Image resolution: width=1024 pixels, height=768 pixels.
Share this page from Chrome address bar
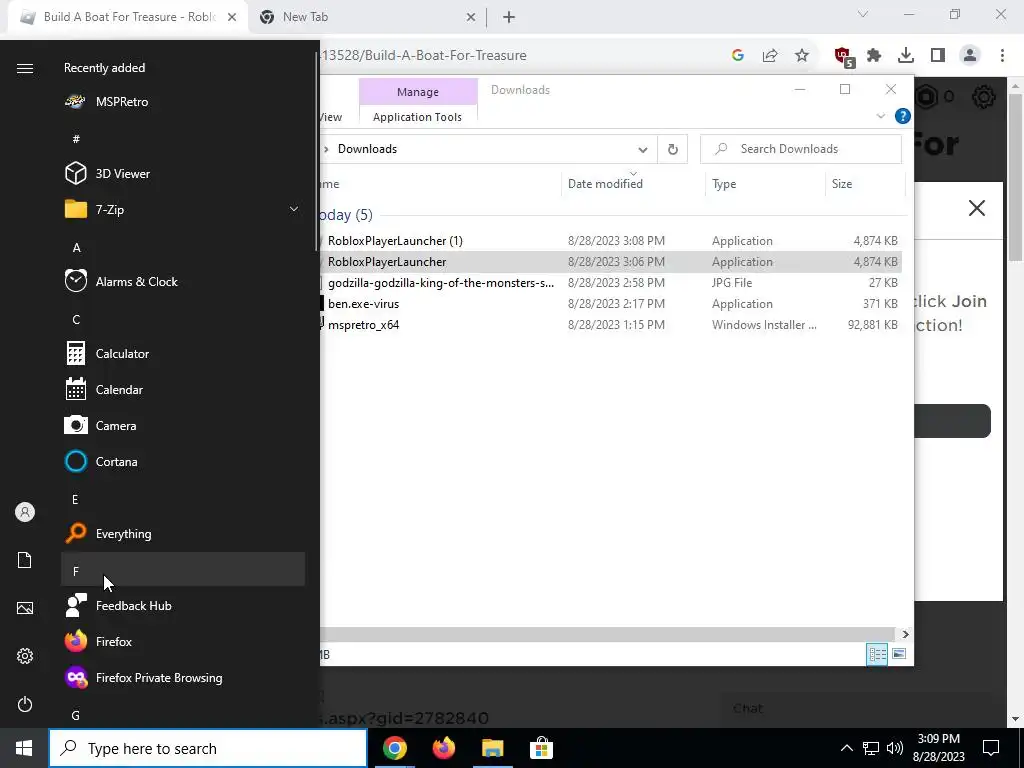[x=770, y=56]
